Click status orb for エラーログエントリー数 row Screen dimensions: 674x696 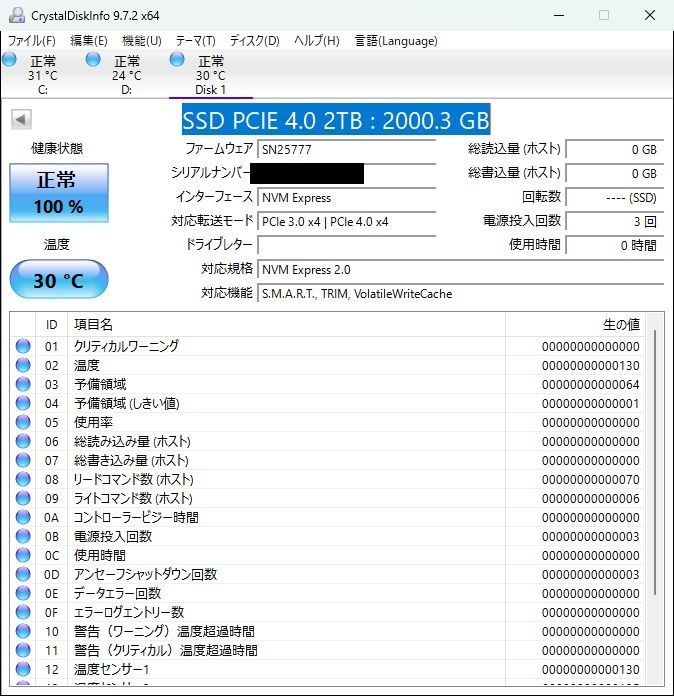point(23,612)
